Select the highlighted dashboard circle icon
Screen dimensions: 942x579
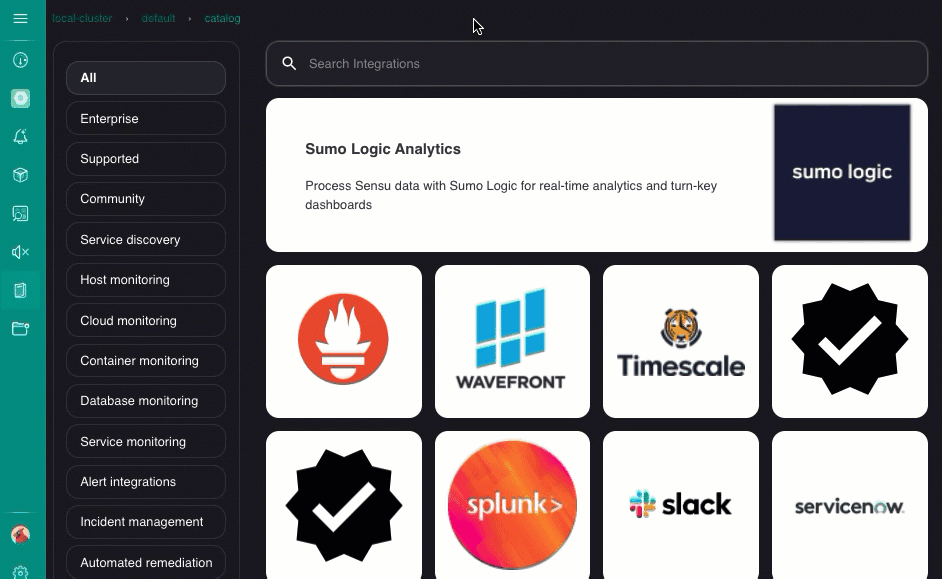pyautogui.click(x=20, y=99)
